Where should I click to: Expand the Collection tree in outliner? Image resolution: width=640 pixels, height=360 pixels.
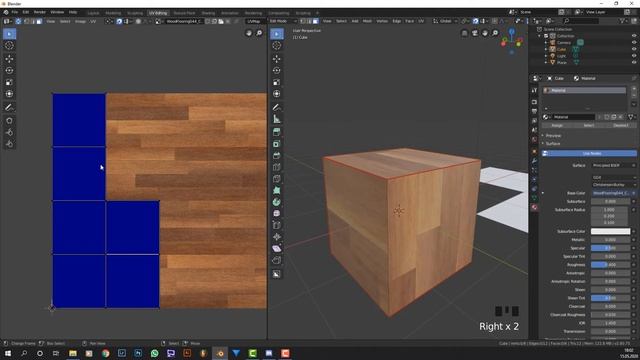(540, 36)
